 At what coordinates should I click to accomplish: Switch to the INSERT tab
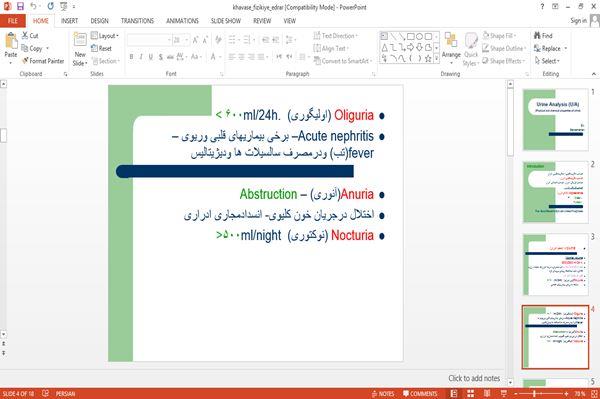[x=69, y=21]
